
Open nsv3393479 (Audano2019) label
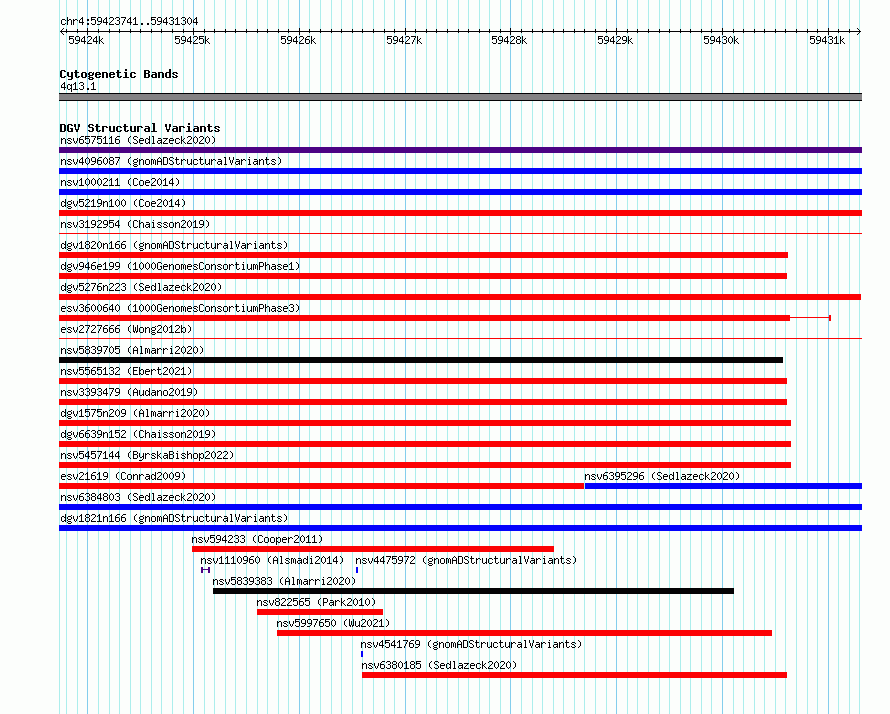129,392
